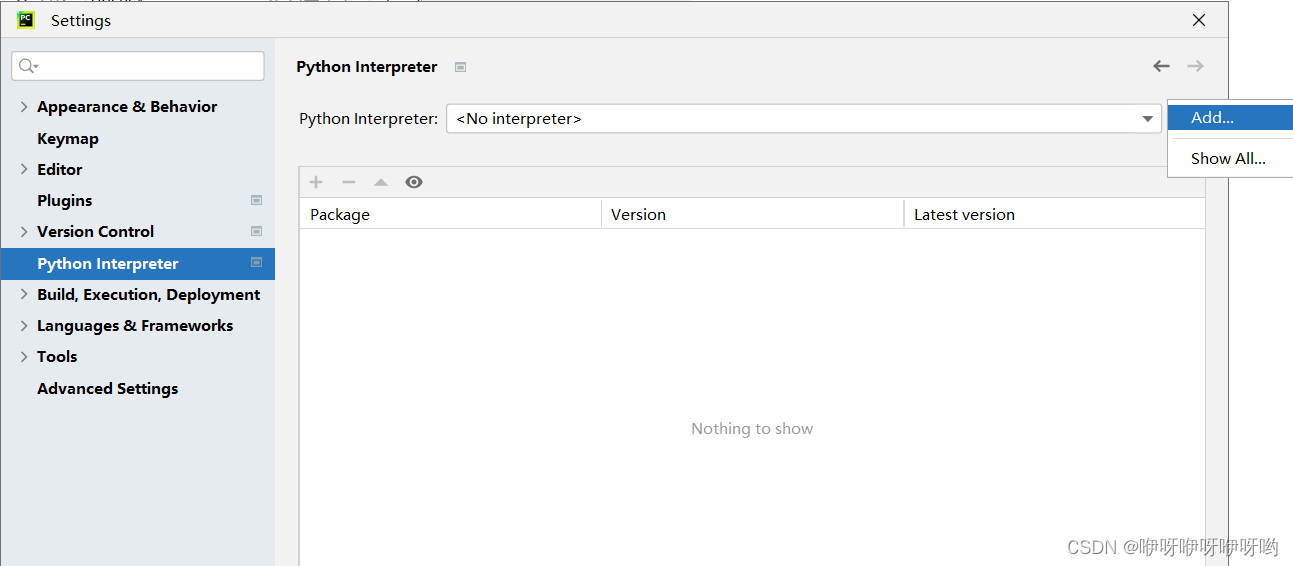The height and width of the screenshot is (566, 1293).
Task: Click the Python Interpreter page heading
Action: click(x=367, y=67)
